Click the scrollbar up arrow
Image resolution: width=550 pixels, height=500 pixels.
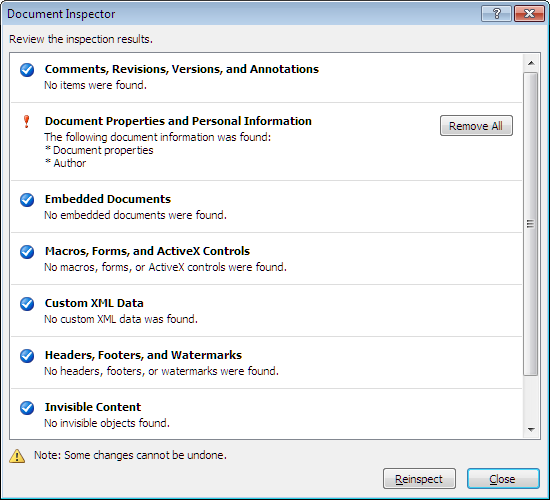click(531, 63)
